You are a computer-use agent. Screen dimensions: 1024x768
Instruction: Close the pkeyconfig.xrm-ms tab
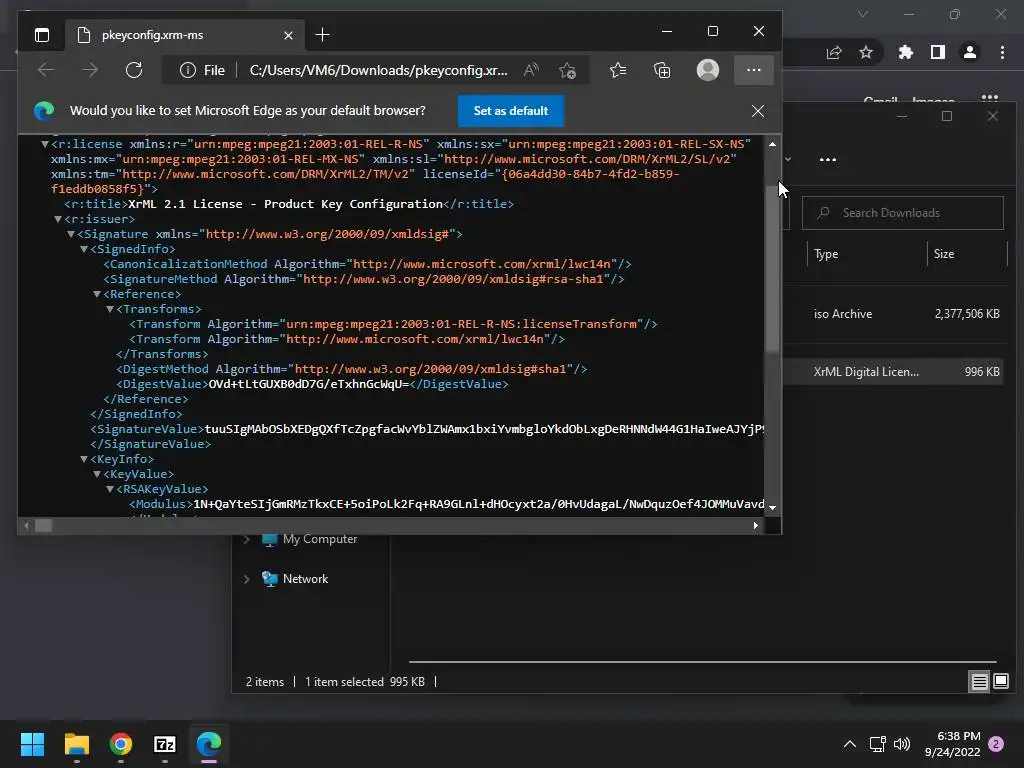[288, 35]
